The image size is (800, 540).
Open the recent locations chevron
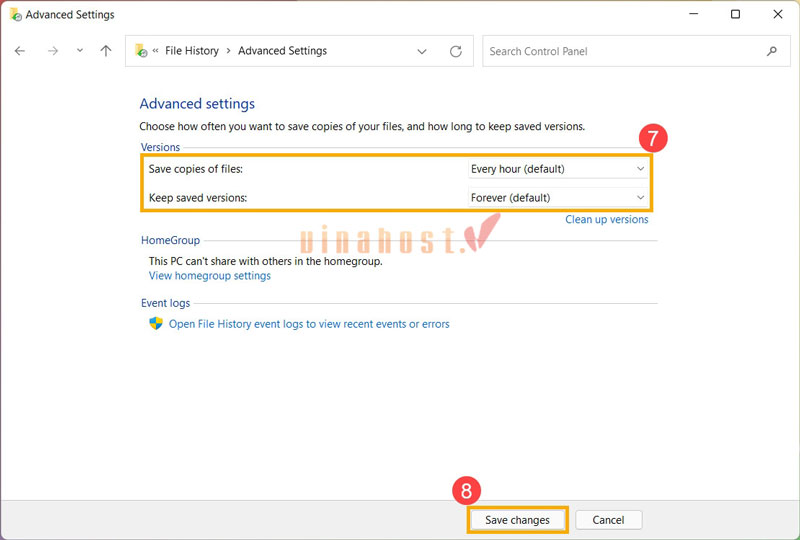tap(80, 51)
